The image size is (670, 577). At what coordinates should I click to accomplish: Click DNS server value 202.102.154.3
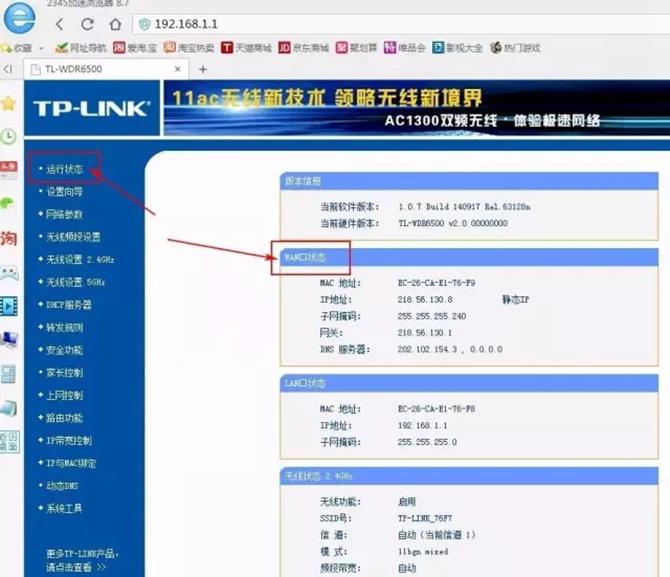[x=427, y=350]
